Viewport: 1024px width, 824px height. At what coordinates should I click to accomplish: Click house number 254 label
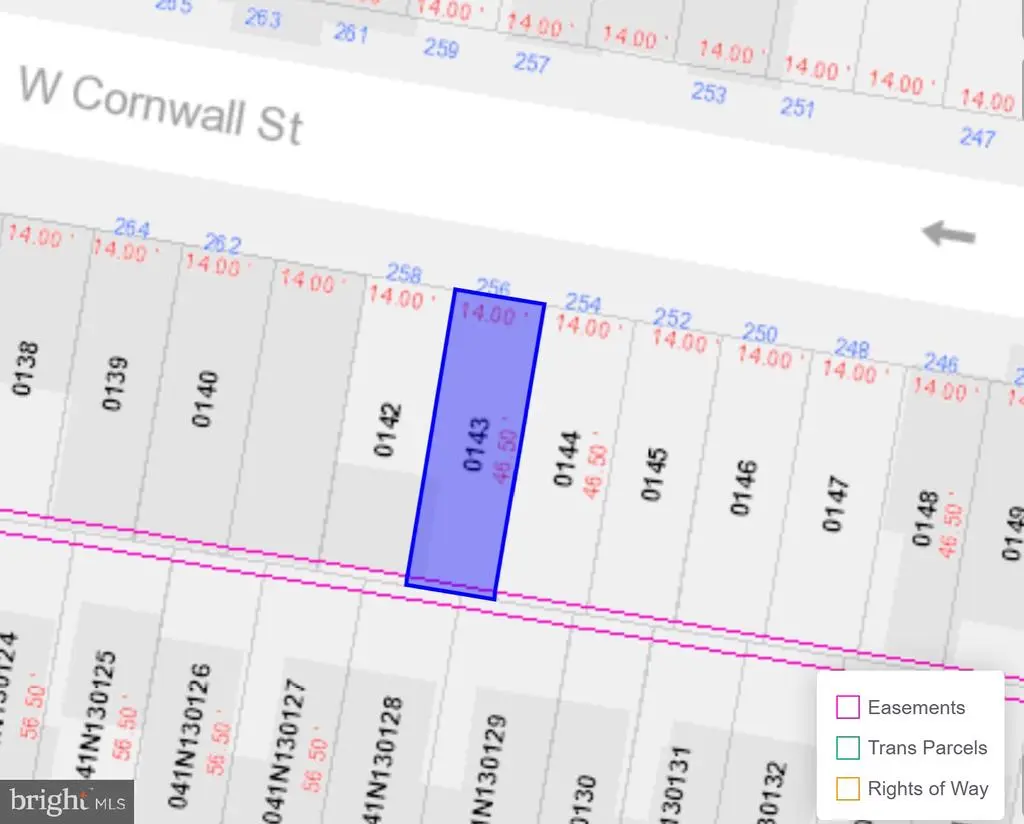584,303
